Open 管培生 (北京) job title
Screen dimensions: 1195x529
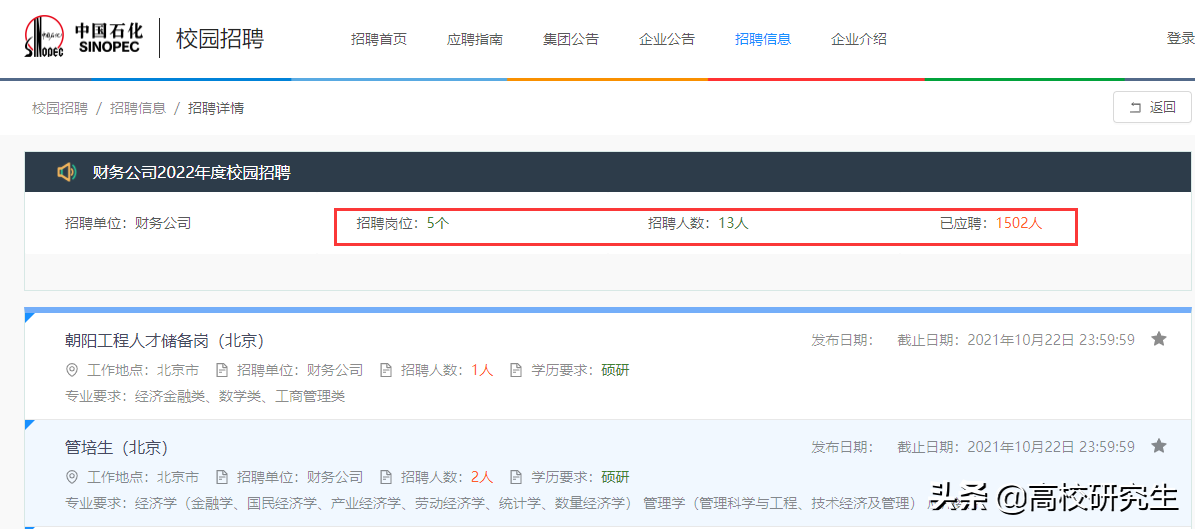coord(117,447)
